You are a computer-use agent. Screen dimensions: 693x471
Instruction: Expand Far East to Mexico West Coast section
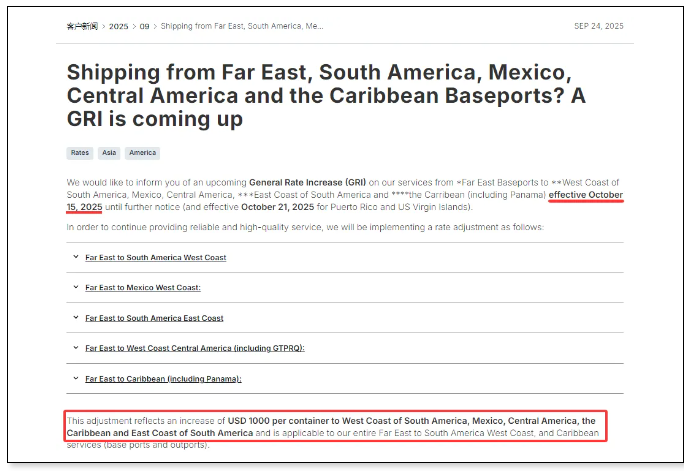click(143, 288)
